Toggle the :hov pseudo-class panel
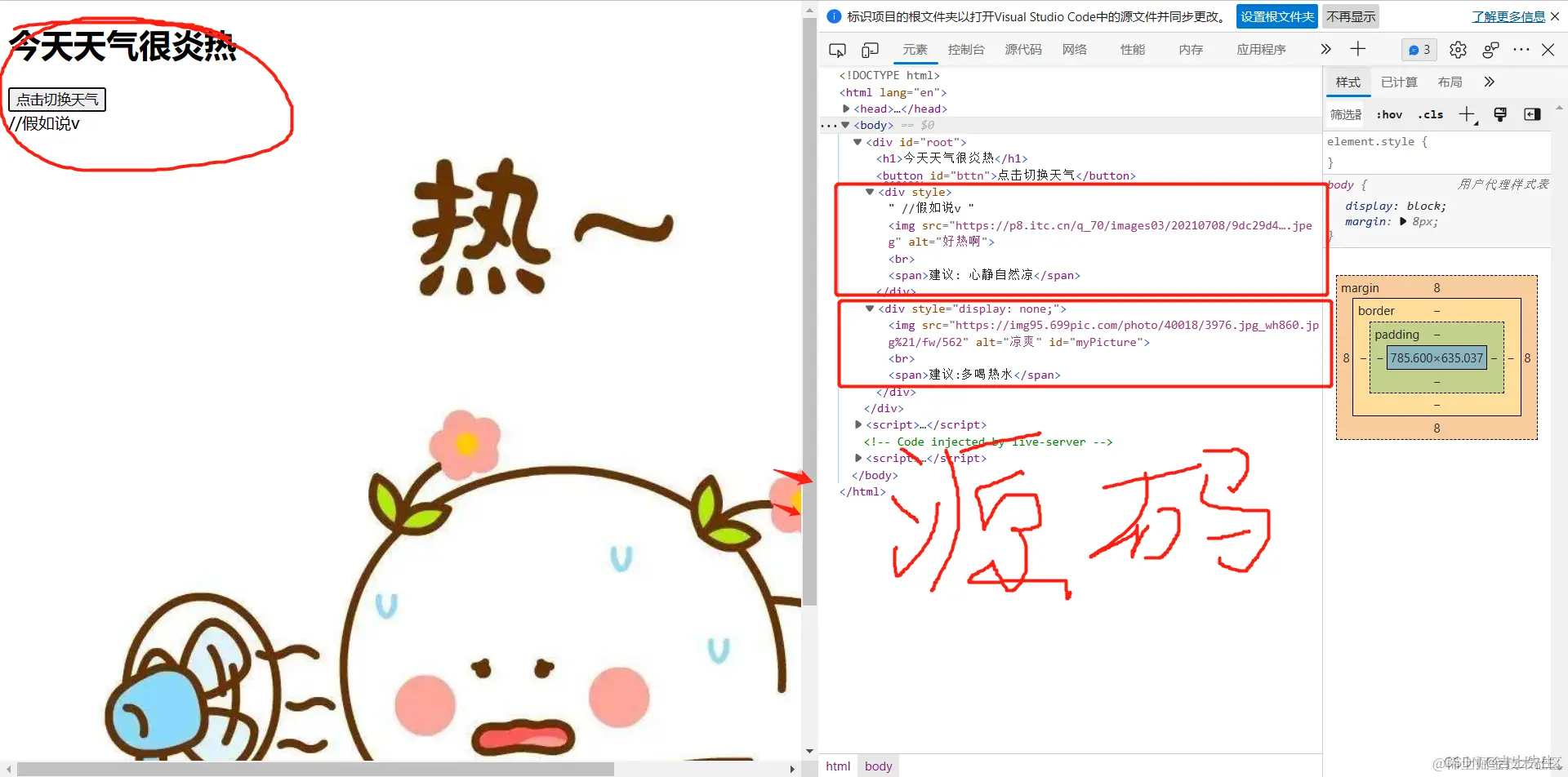The image size is (1568, 777). click(x=1389, y=114)
